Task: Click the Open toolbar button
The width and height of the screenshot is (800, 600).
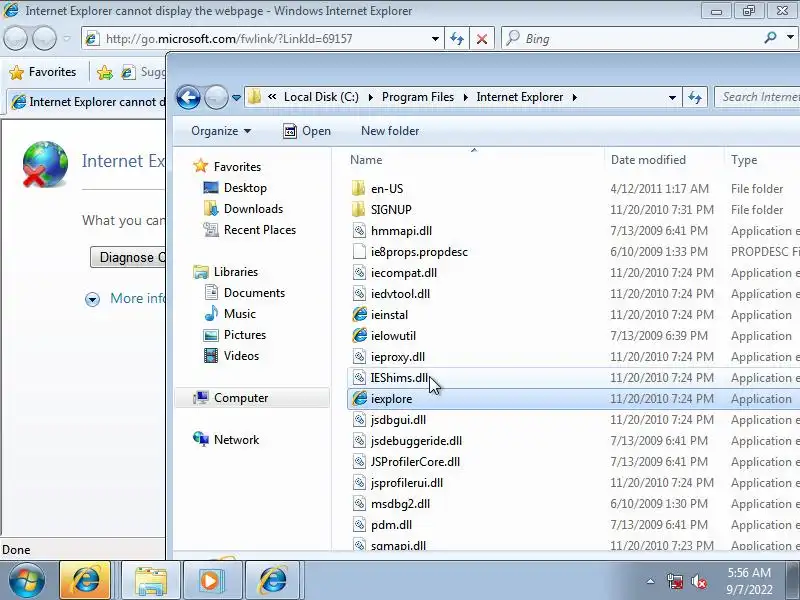Action: (307, 131)
